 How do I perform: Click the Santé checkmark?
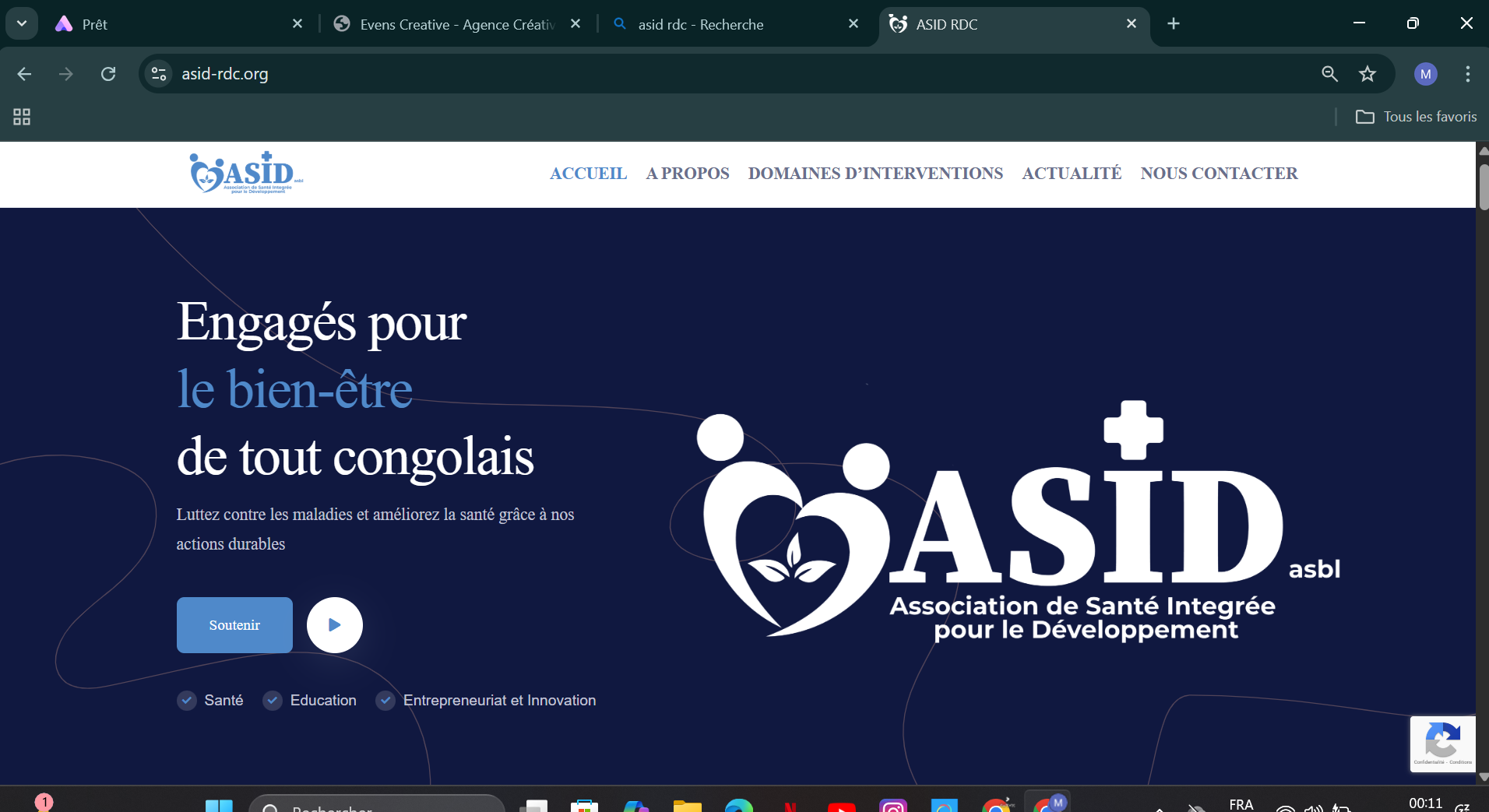(187, 701)
